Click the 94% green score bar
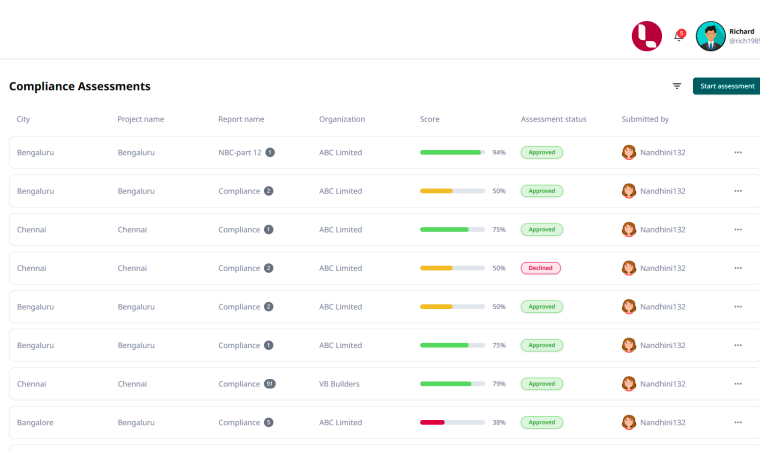 point(452,153)
